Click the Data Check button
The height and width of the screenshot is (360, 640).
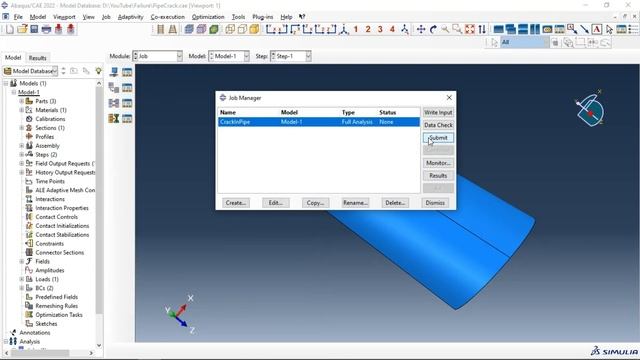click(438, 125)
